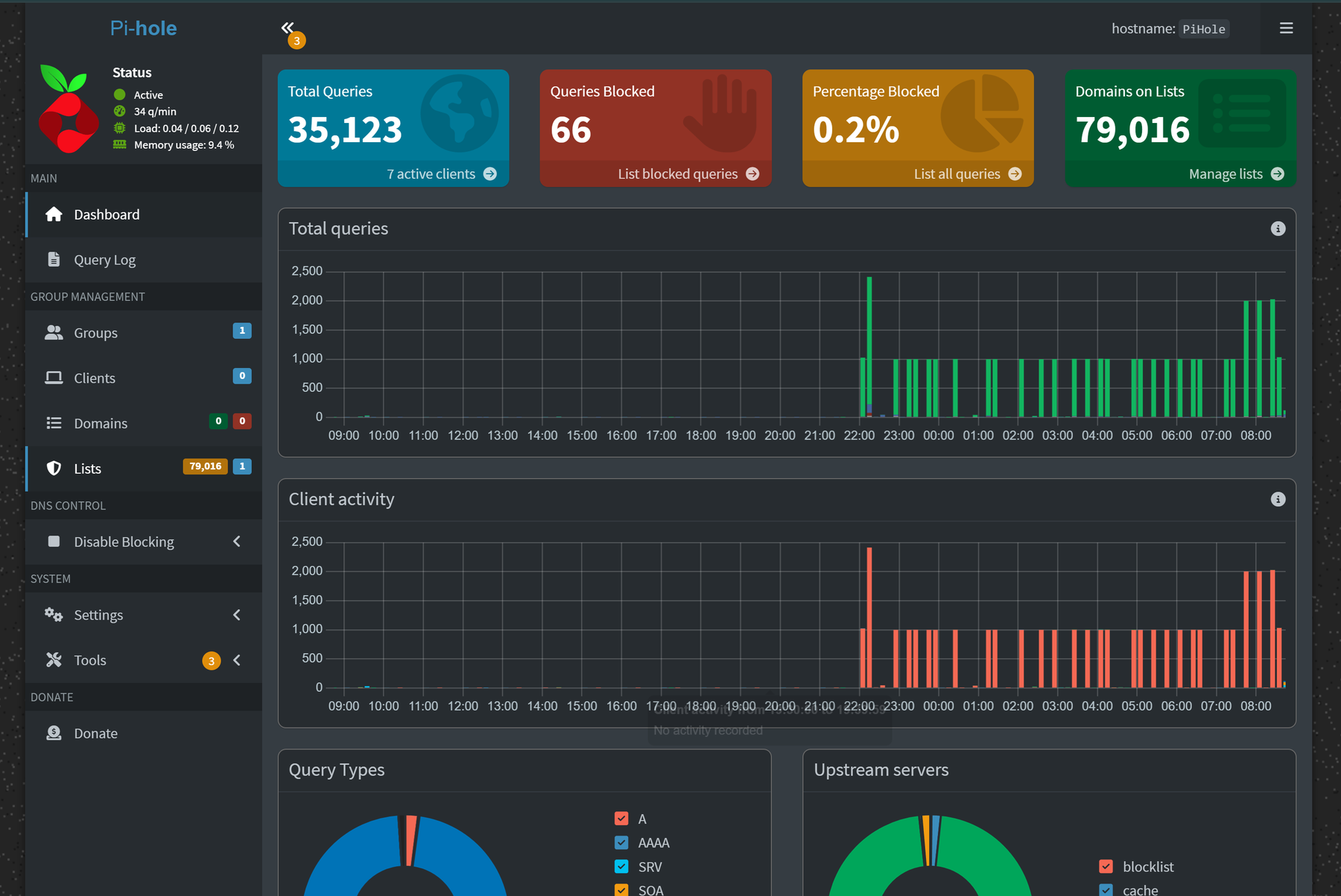Click the Query Log document icon
Image resolution: width=1341 pixels, height=896 pixels.
point(54,259)
